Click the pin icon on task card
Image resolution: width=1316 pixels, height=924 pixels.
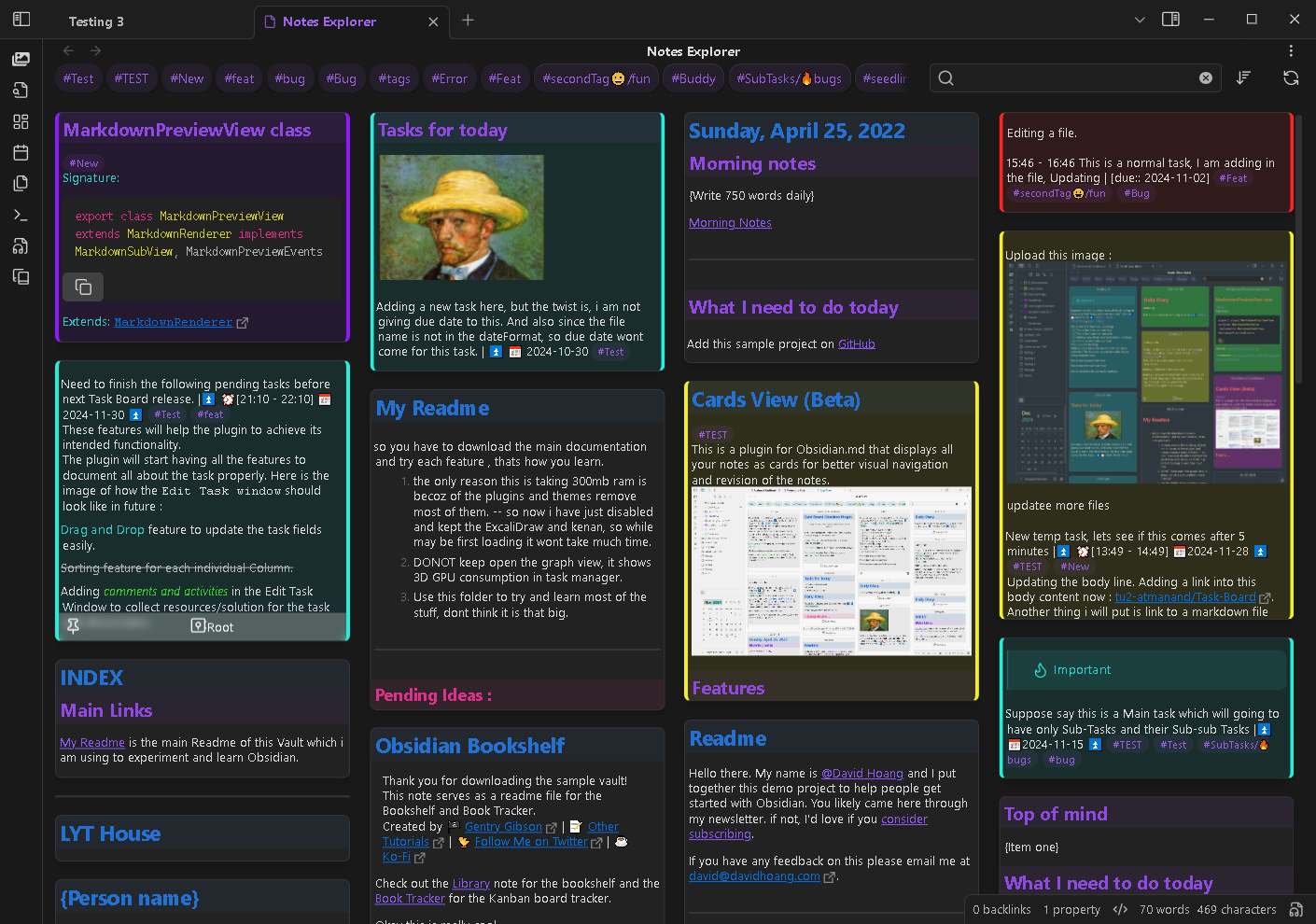point(73,626)
